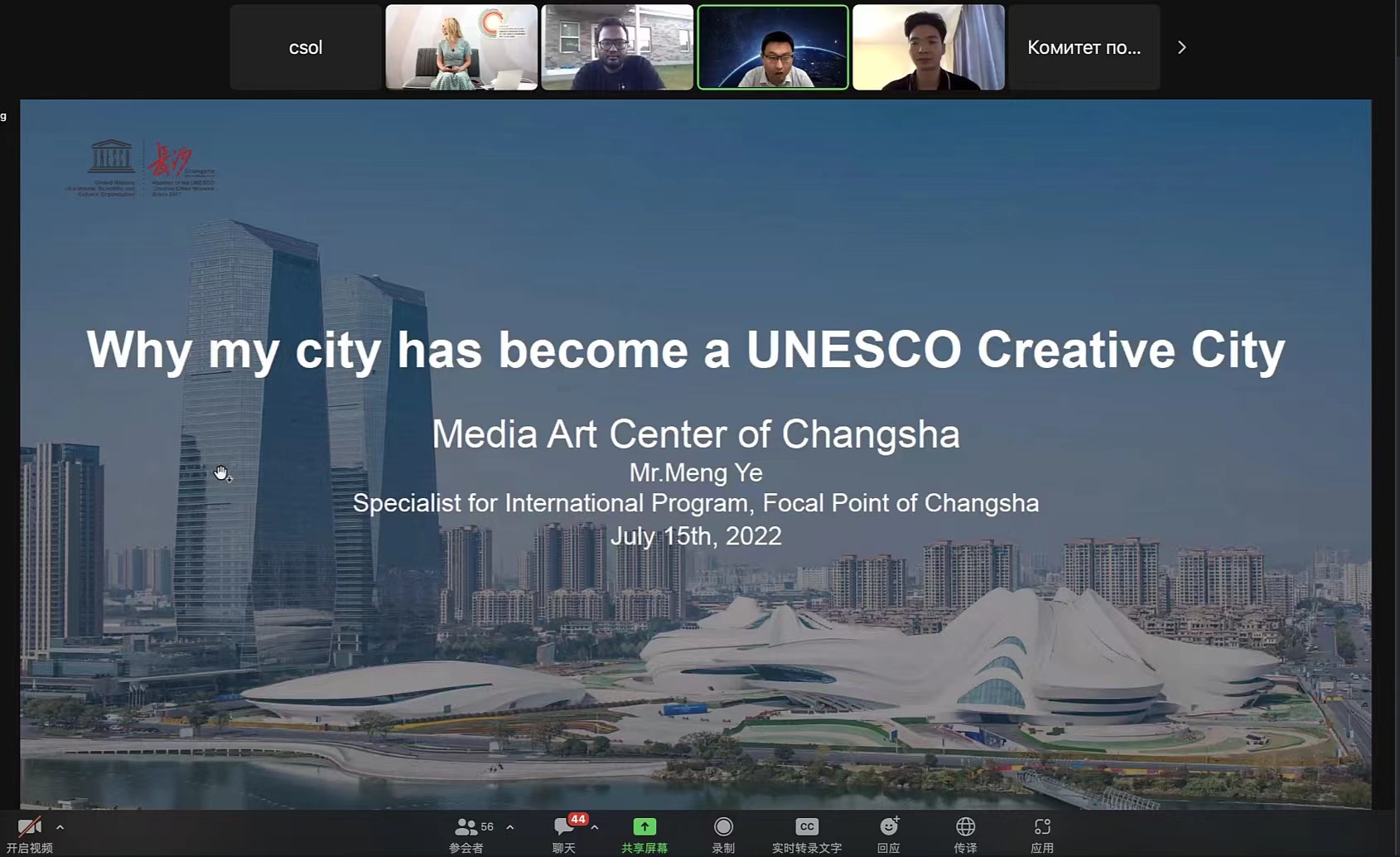Viewport: 1400px width, 857px height.
Task: Start recording with the record icon
Action: pyautogui.click(x=723, y=827)
